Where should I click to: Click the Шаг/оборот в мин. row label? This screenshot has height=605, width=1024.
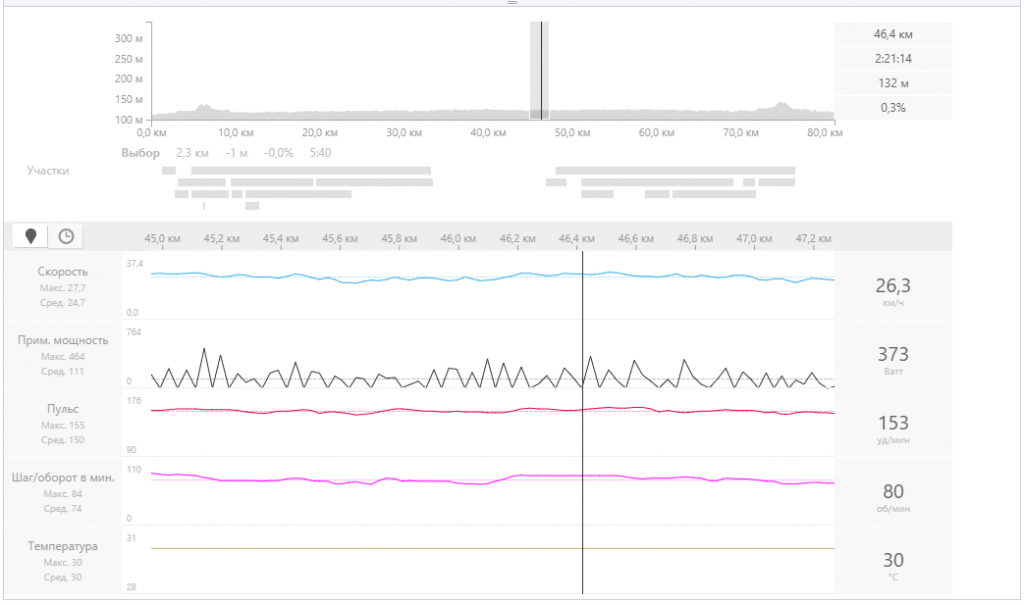[62, 477]
